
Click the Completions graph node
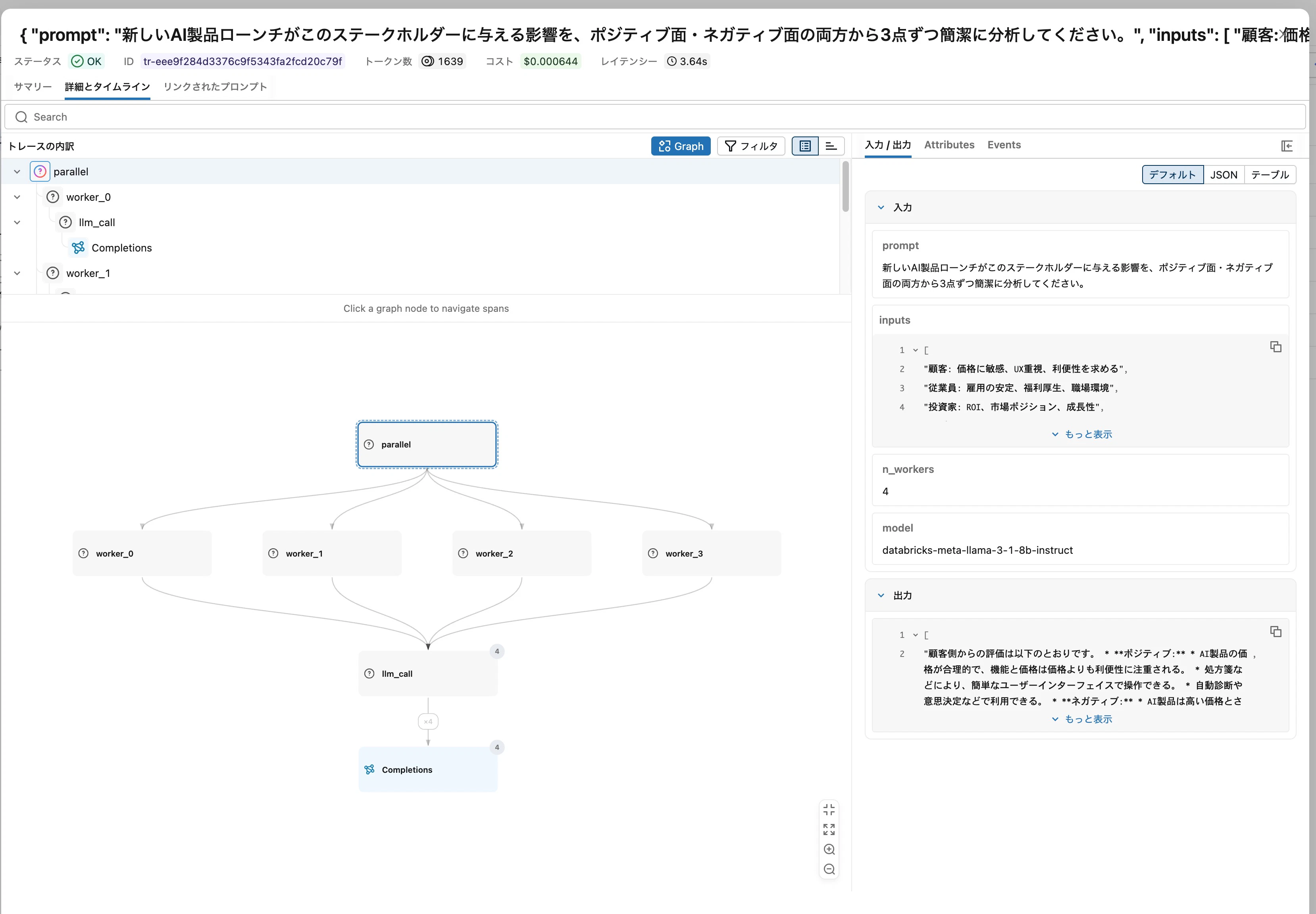pos(428,770)
